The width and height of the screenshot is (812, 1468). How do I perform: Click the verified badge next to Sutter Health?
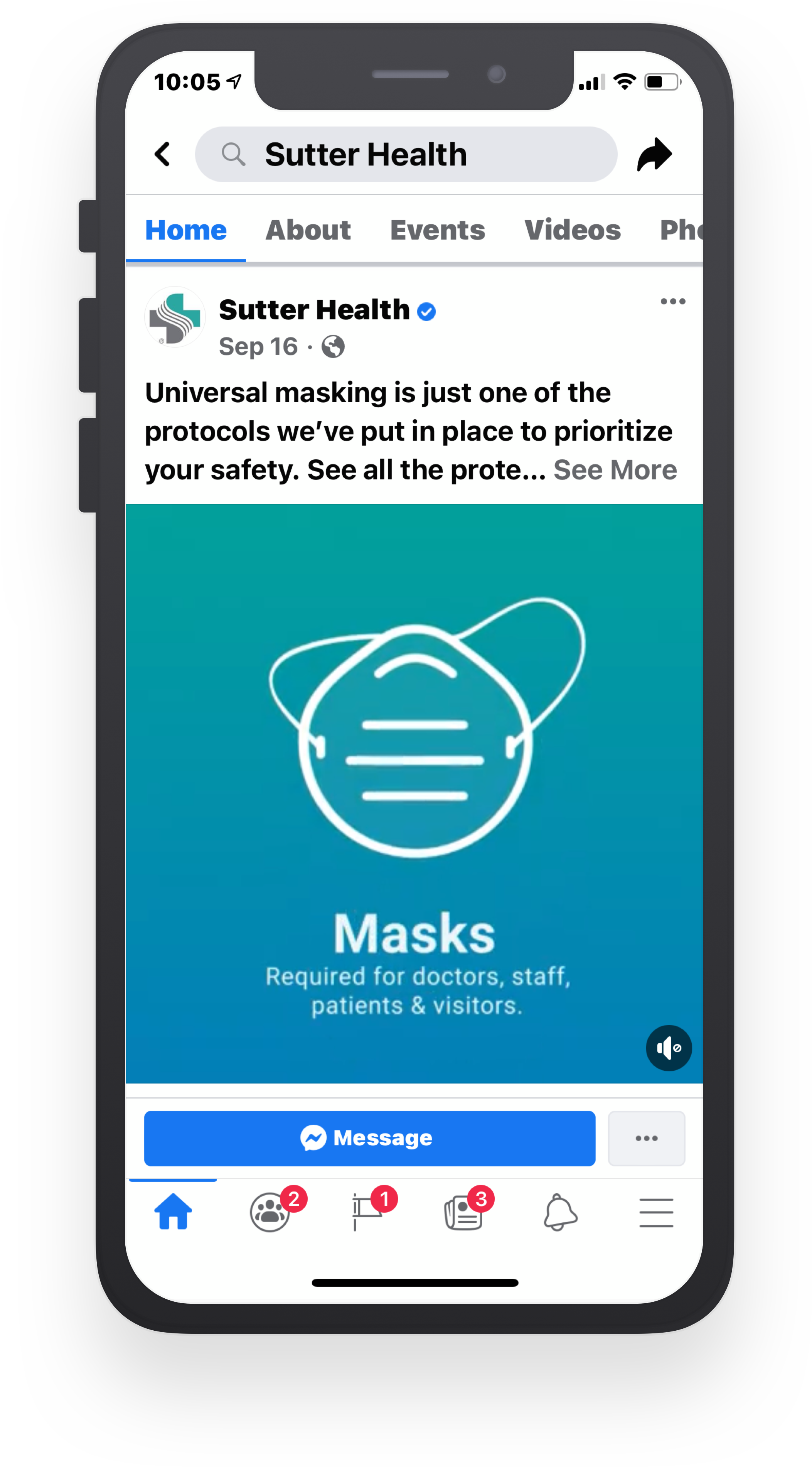point(426,312)
